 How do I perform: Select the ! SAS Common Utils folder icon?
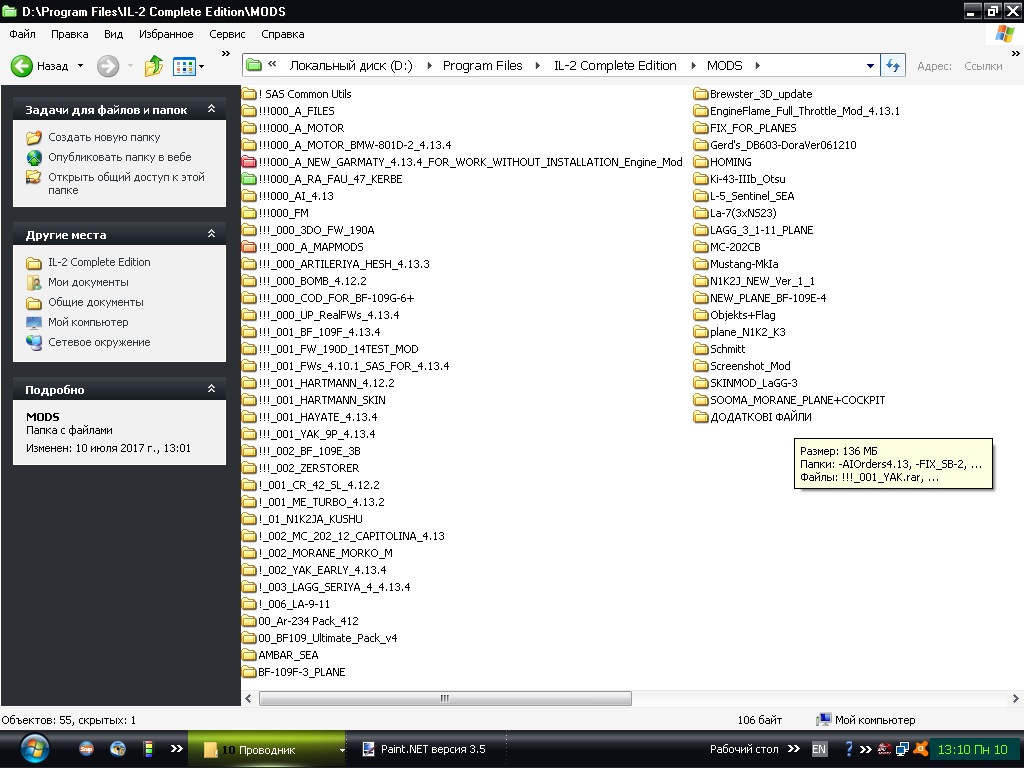249,94
